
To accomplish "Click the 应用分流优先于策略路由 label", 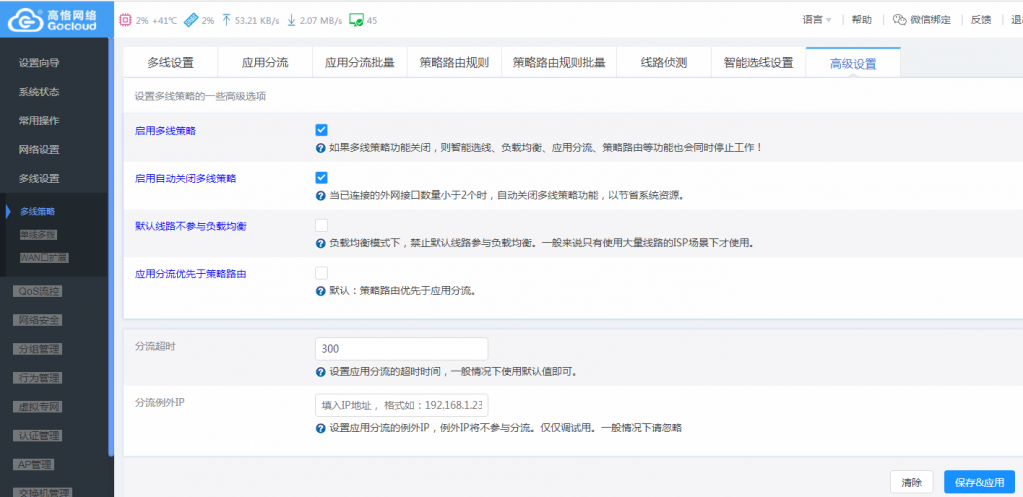I will (191, 274).
